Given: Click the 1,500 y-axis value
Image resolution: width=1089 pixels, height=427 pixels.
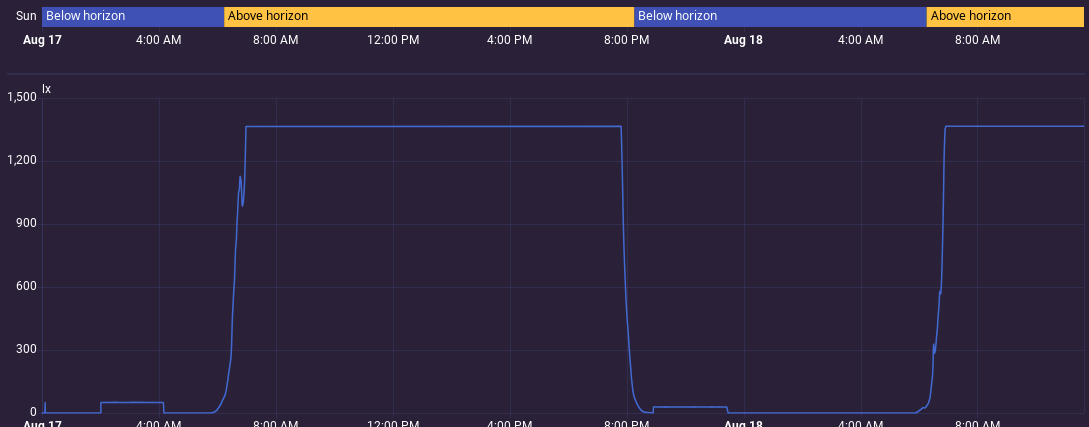Looking at the screenshot, I should point(22,98).
